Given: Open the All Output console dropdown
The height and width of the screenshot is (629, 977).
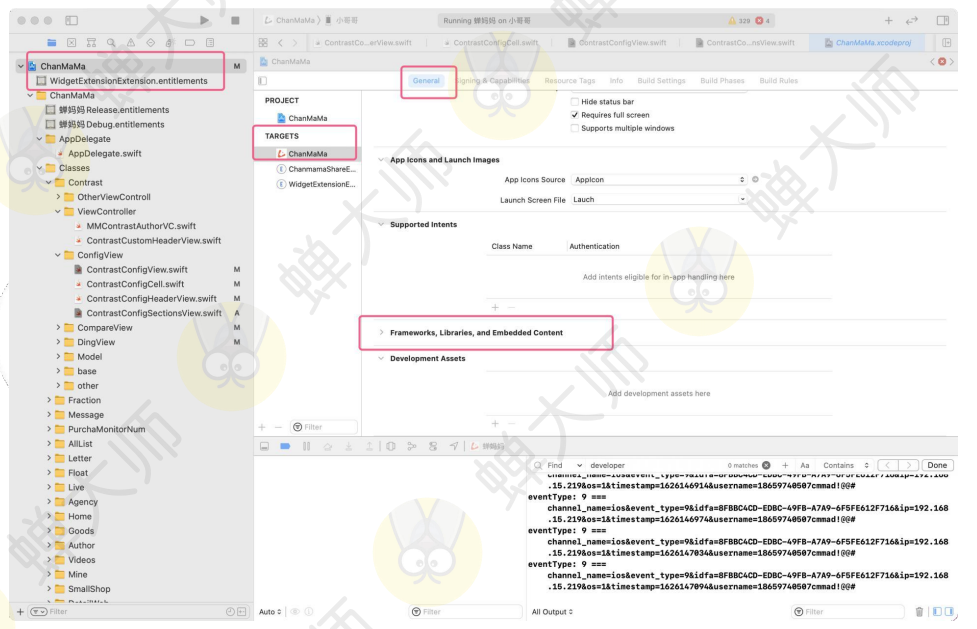Looking at the screenshot, I should 552,612.
